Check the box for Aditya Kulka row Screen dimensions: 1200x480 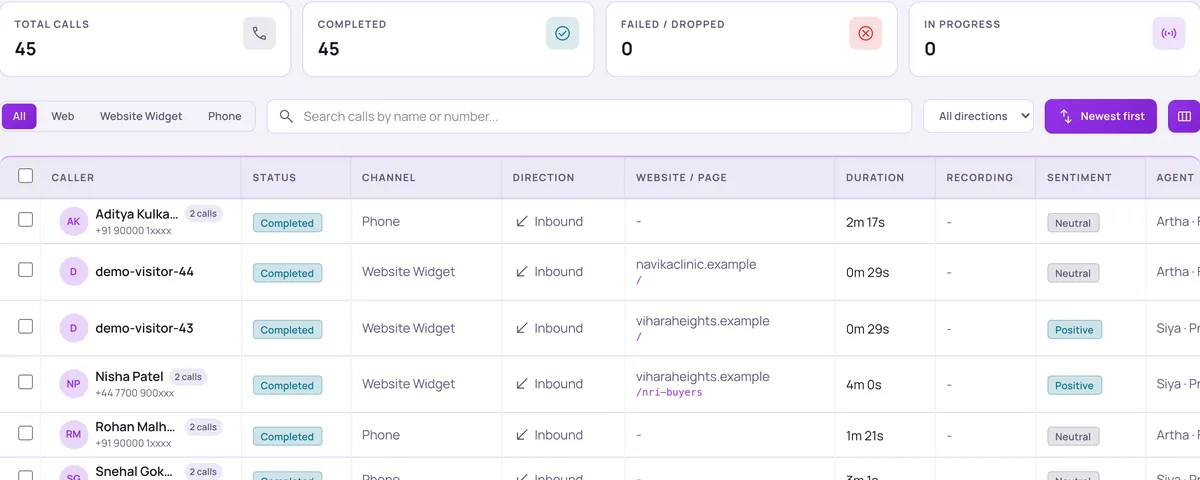pos(26,220)
